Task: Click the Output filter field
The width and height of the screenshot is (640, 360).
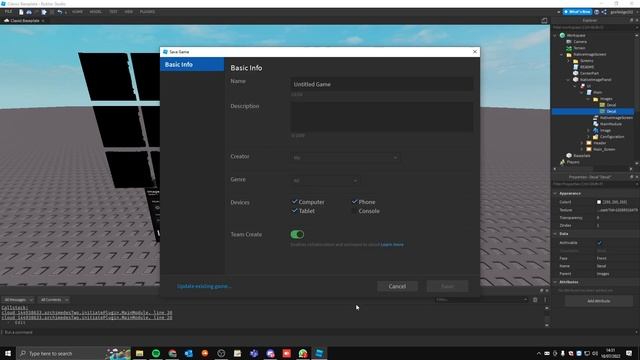Action: 481,300
